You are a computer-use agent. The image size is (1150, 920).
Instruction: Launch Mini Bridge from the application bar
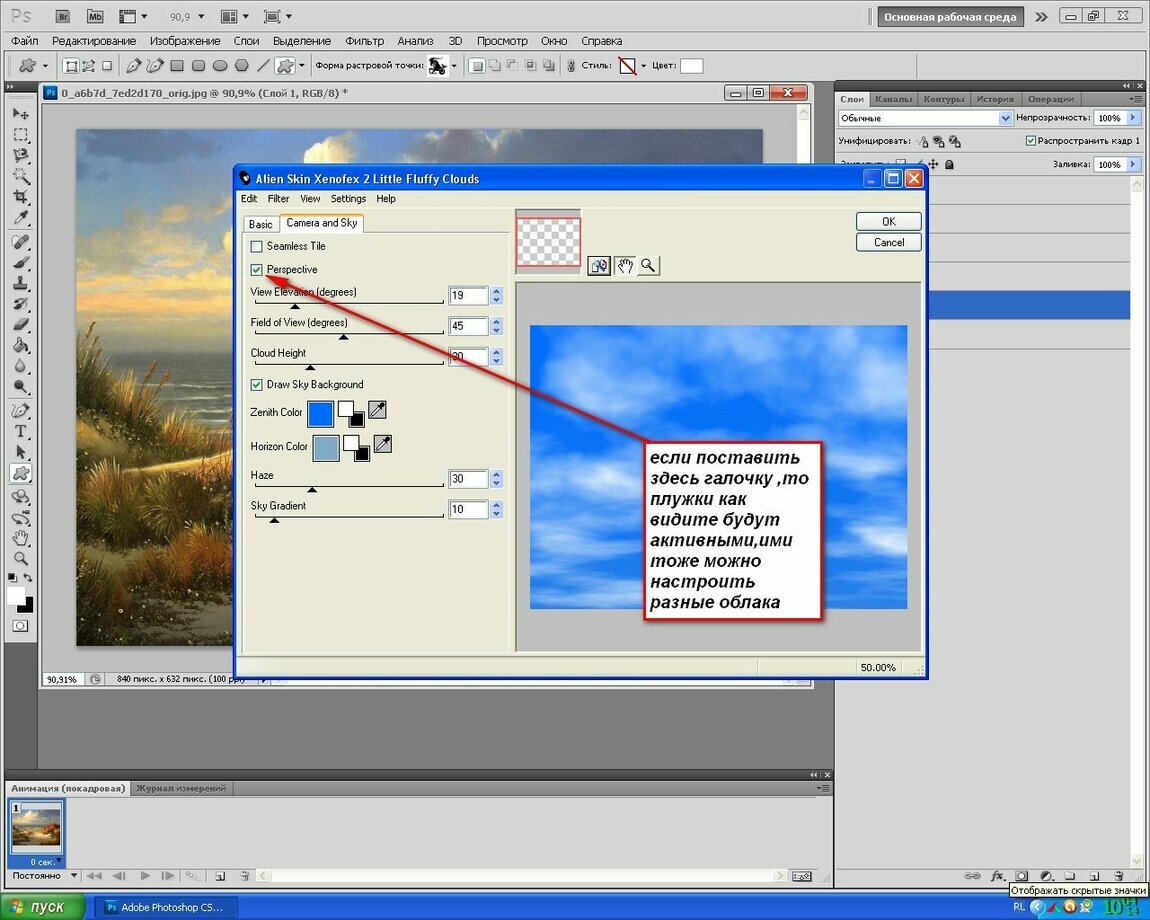click(x=95, y=16)
